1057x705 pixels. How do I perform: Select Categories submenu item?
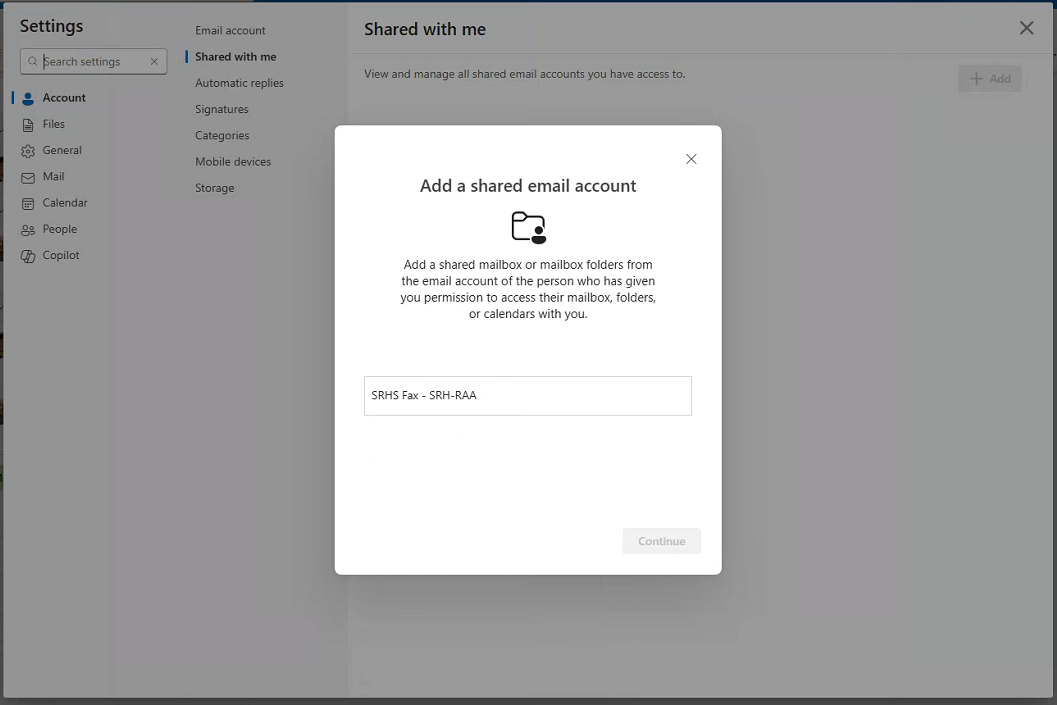pyautogui.click(x=222, y=135)
